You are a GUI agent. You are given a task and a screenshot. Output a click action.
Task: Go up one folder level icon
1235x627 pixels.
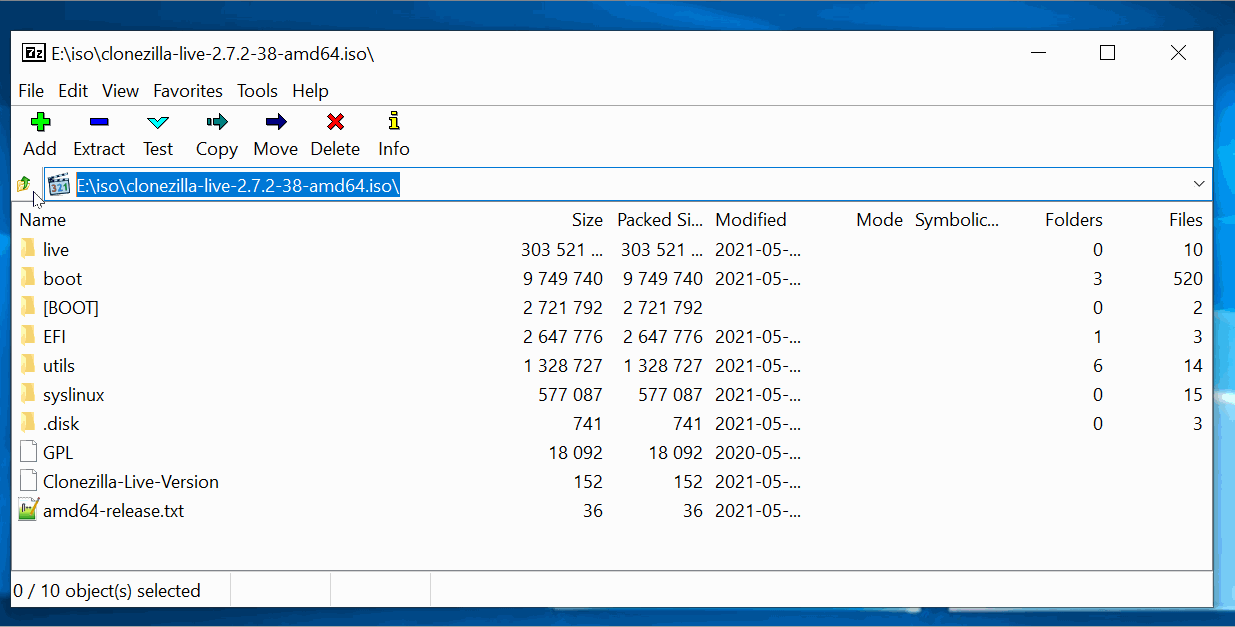click(x=24, y=184)
